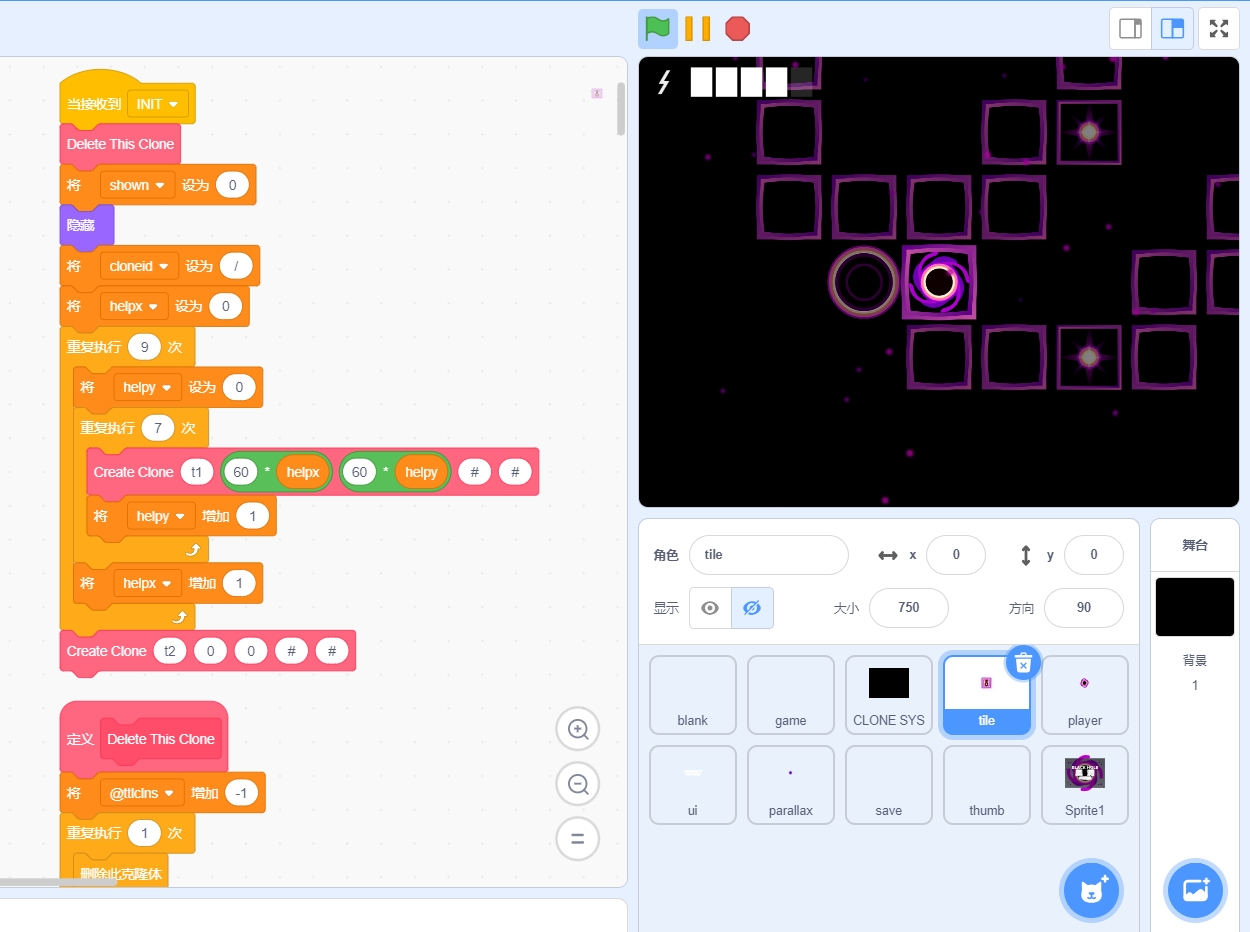1250x932 pixels.
Task: Select the stage backdrop thumbnail
Action: [1194, 607]
